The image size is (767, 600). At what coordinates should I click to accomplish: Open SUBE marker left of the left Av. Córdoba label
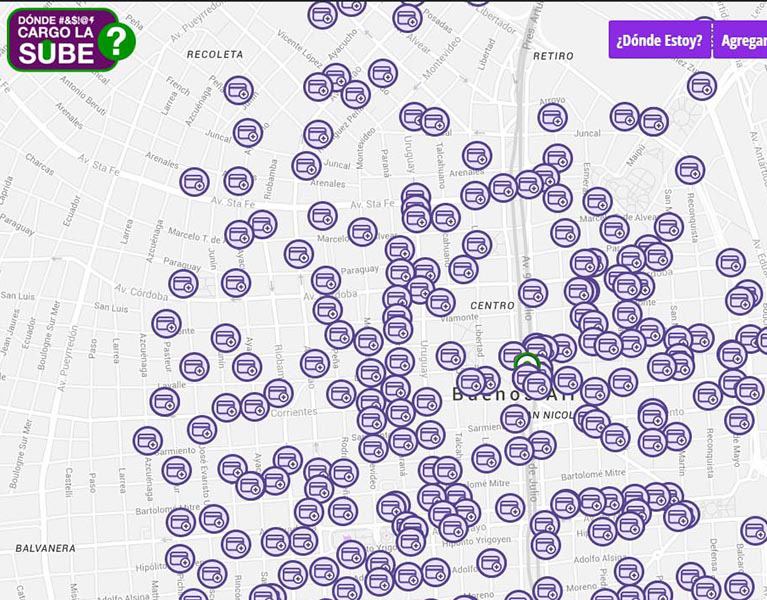pyautogui.click(x=183, y=284)
